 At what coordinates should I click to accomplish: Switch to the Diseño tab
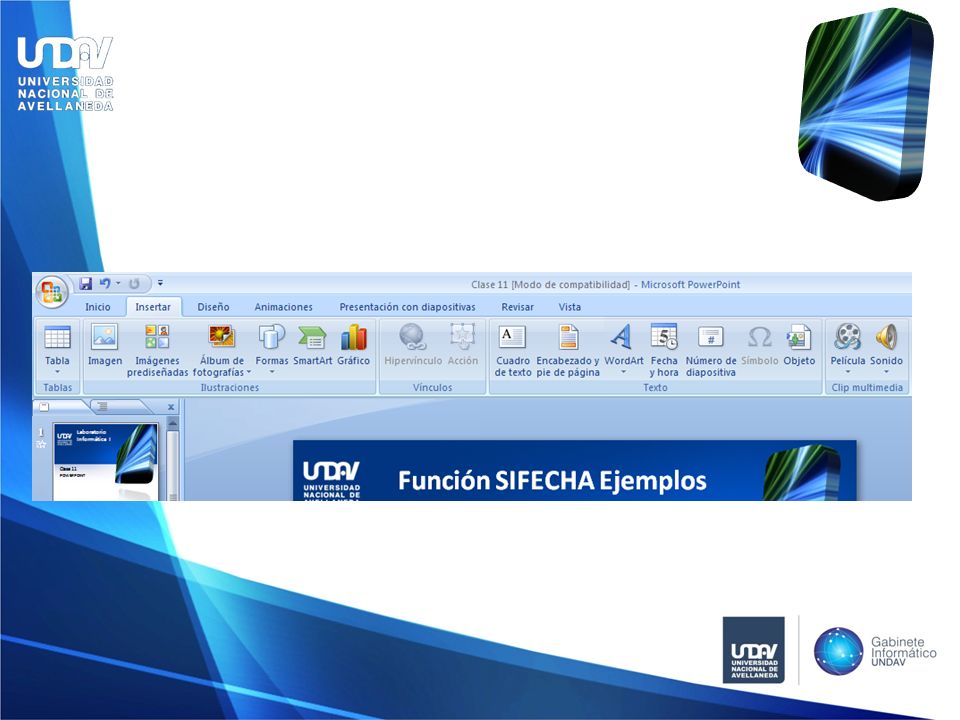point(213,307)
